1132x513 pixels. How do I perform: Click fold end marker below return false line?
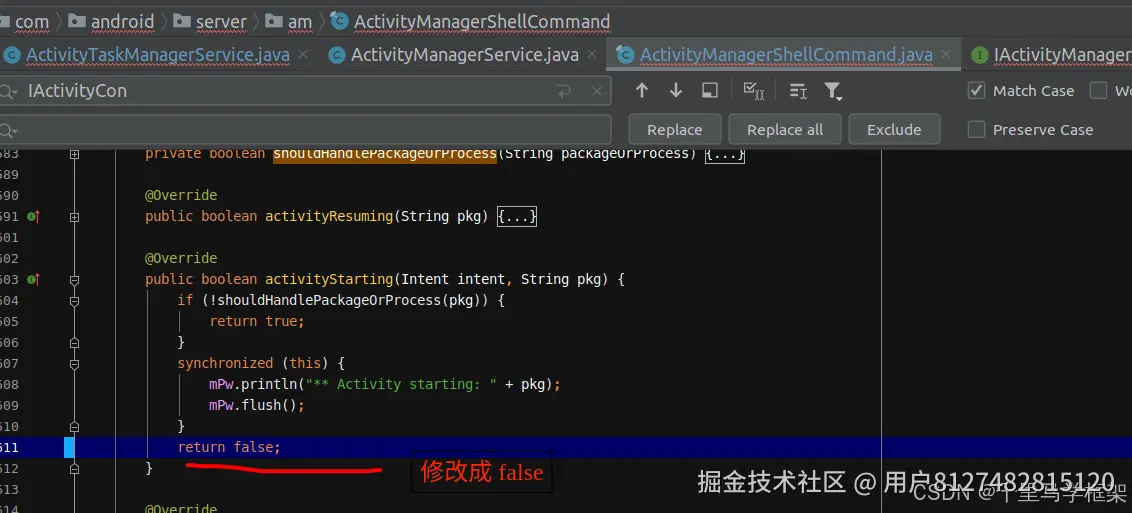point(74,468)
